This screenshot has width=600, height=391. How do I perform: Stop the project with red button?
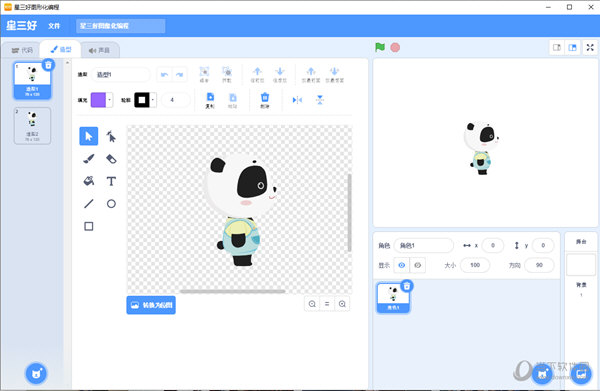(395, 47)
